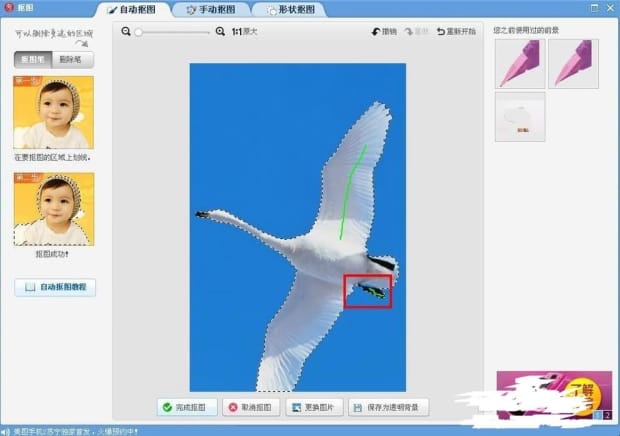Set the view to 1:1 原大

[244, 31]
